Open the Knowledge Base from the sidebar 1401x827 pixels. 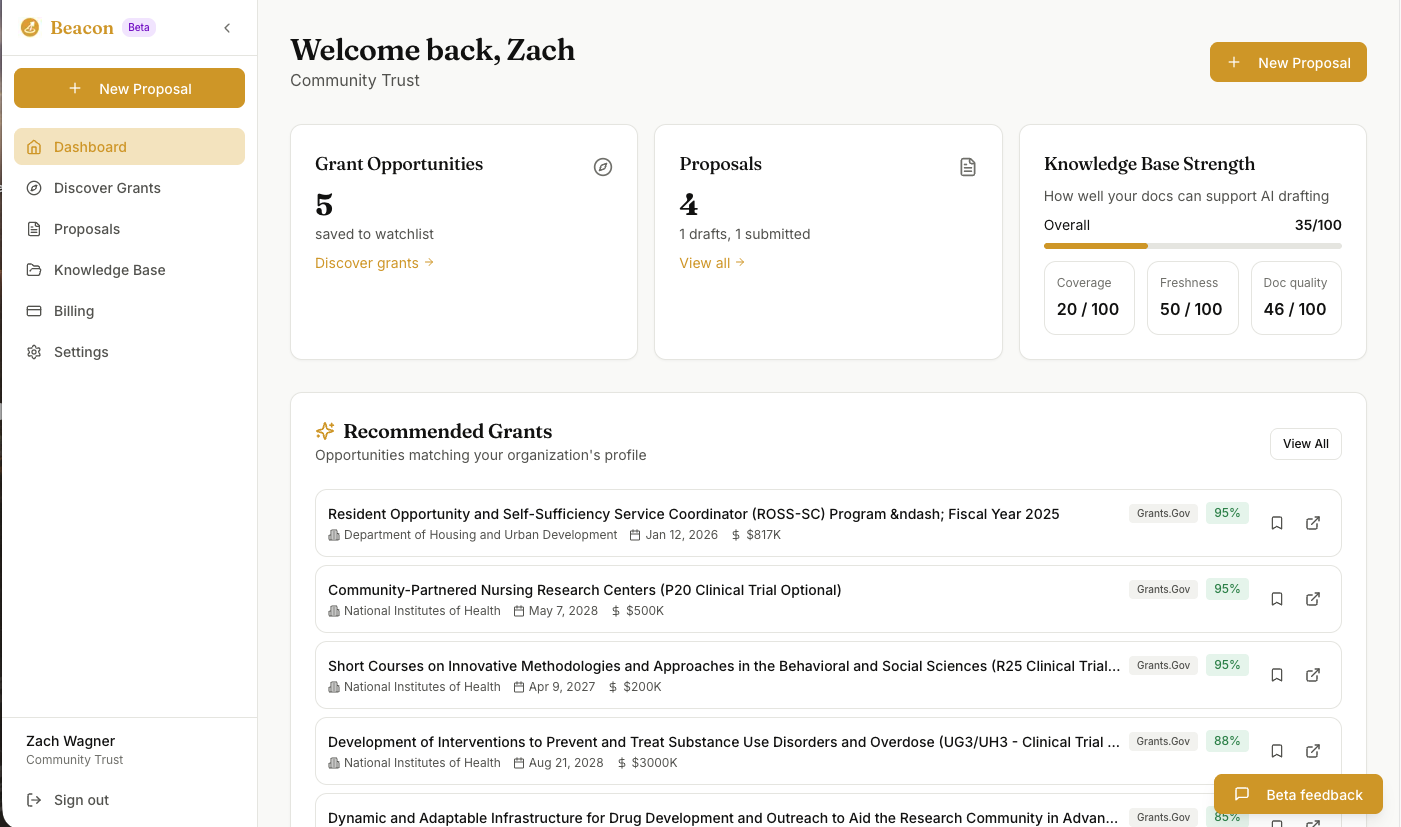point(107,269)
